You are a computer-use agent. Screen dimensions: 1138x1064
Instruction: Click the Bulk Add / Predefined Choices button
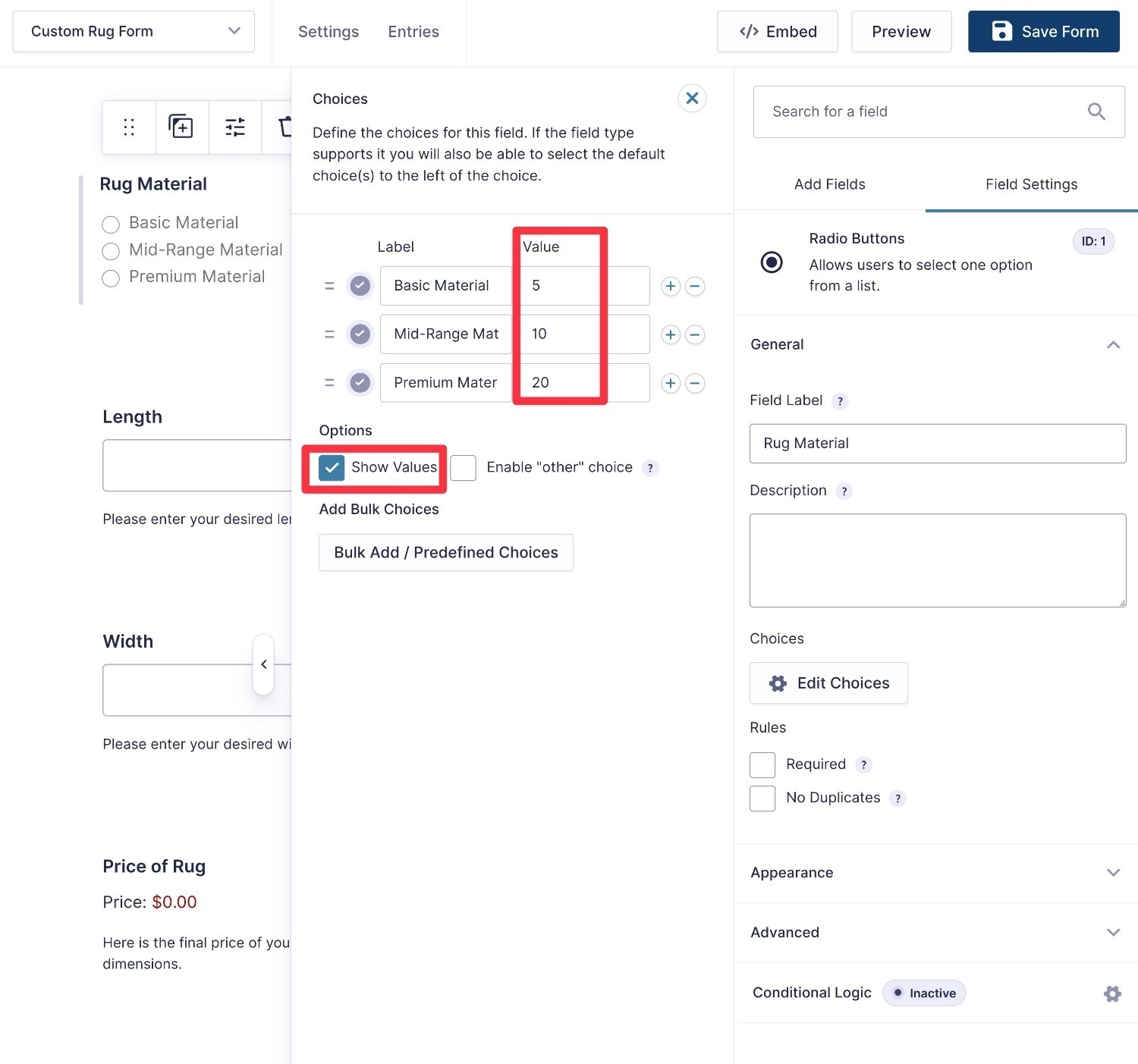click(445, 552)
